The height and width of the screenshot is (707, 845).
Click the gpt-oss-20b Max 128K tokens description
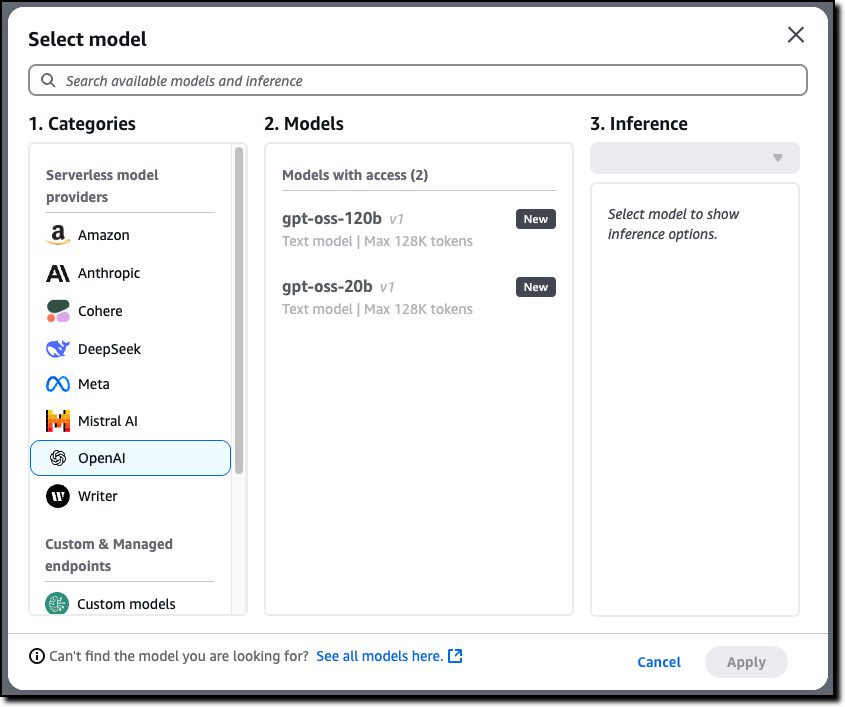coord(377,309)
